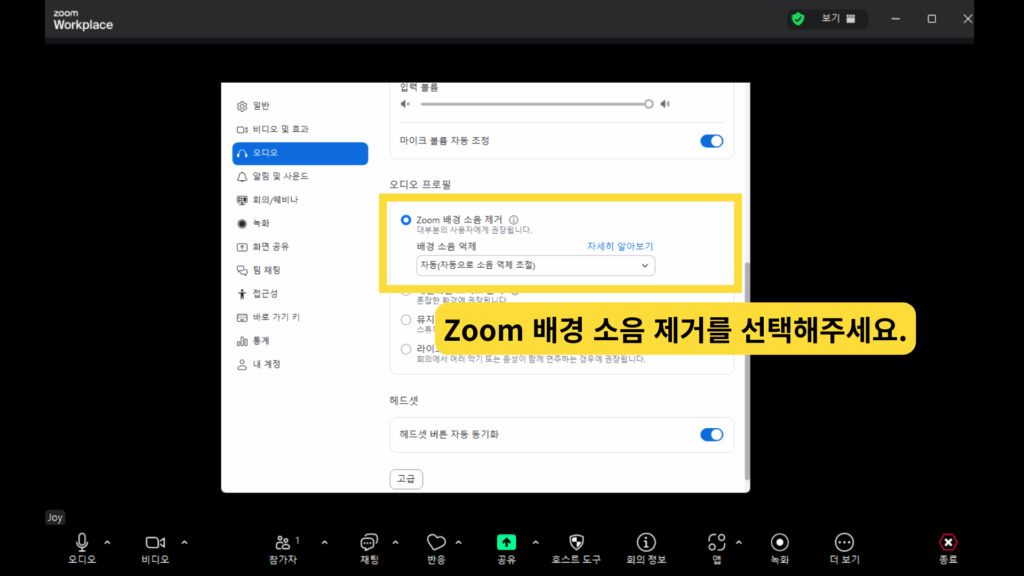Expand share options arrow next to 공유
This screenshot has height=576, width=1024.
[536, 543]
